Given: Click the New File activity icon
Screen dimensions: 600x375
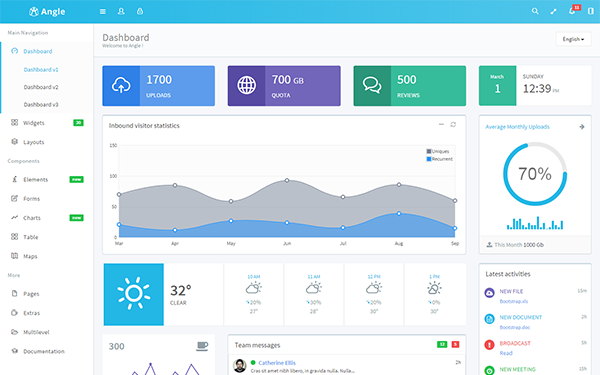Looking at the screenshot, I should [489, 293].
